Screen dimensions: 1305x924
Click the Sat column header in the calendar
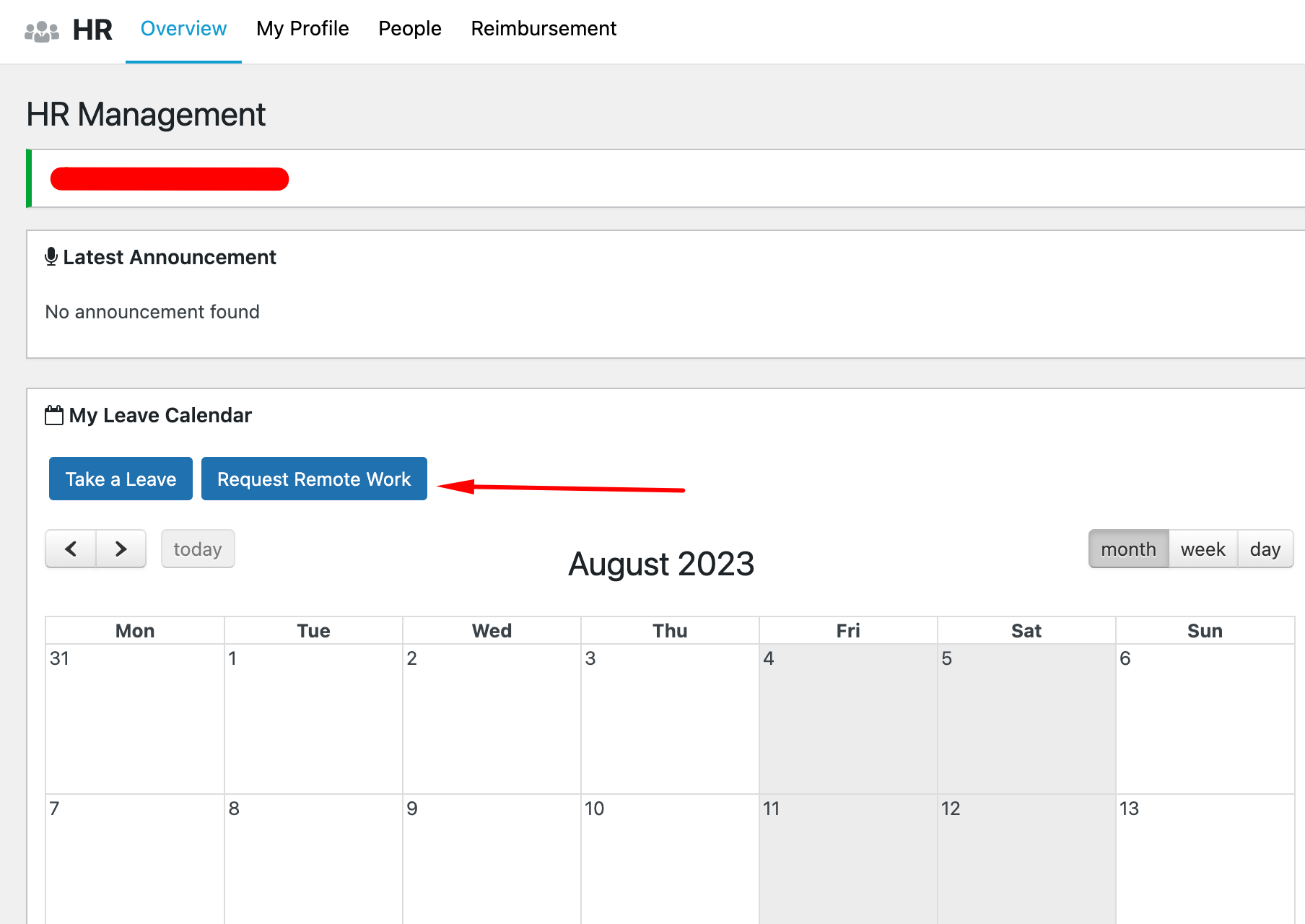point(1026,629)
